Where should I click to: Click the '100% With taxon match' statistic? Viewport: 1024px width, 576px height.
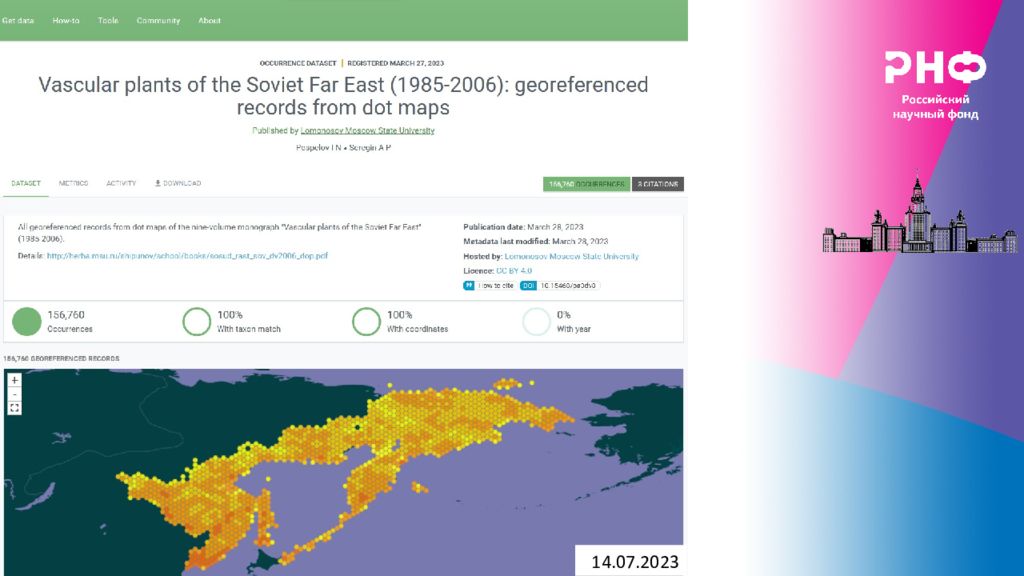232,321
